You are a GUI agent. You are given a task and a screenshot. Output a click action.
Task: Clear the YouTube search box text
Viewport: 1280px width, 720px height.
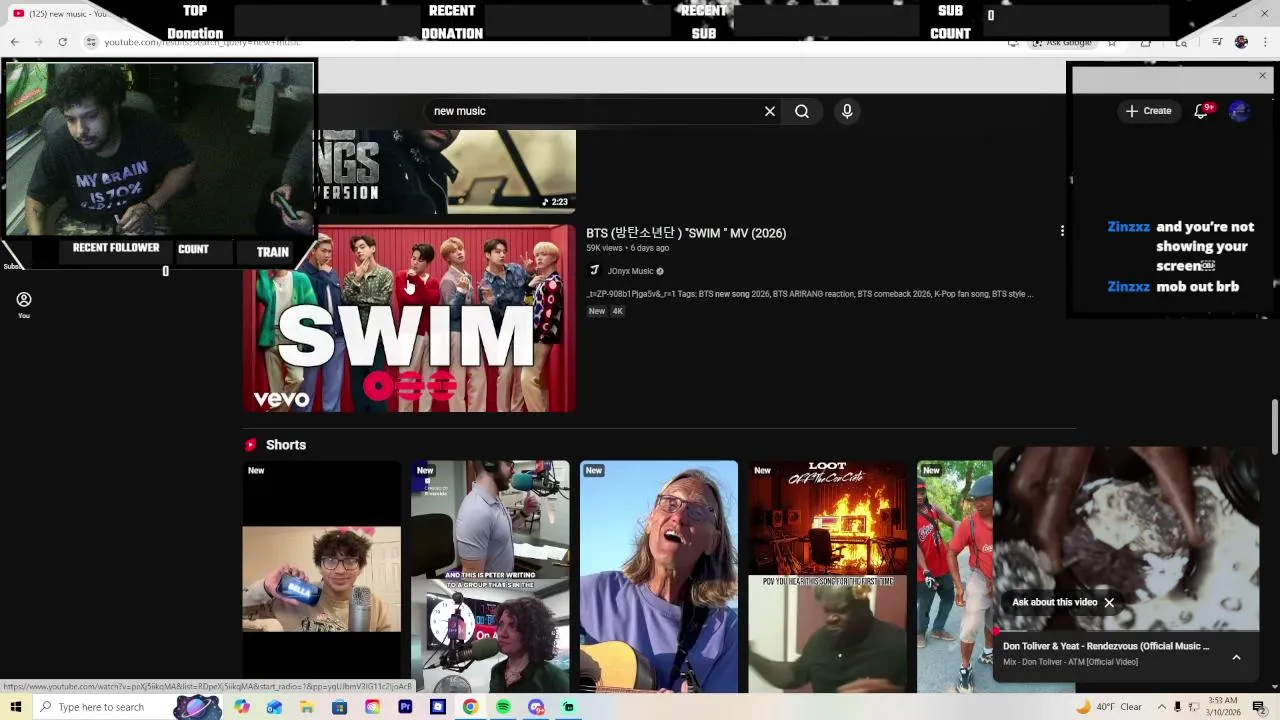click(x=770, y=111)
